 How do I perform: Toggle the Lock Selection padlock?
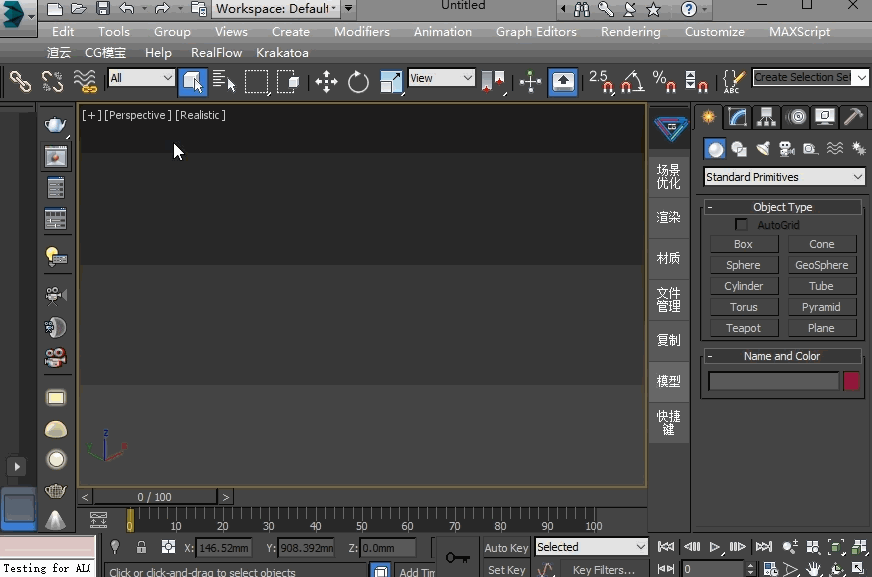point(141,547)
